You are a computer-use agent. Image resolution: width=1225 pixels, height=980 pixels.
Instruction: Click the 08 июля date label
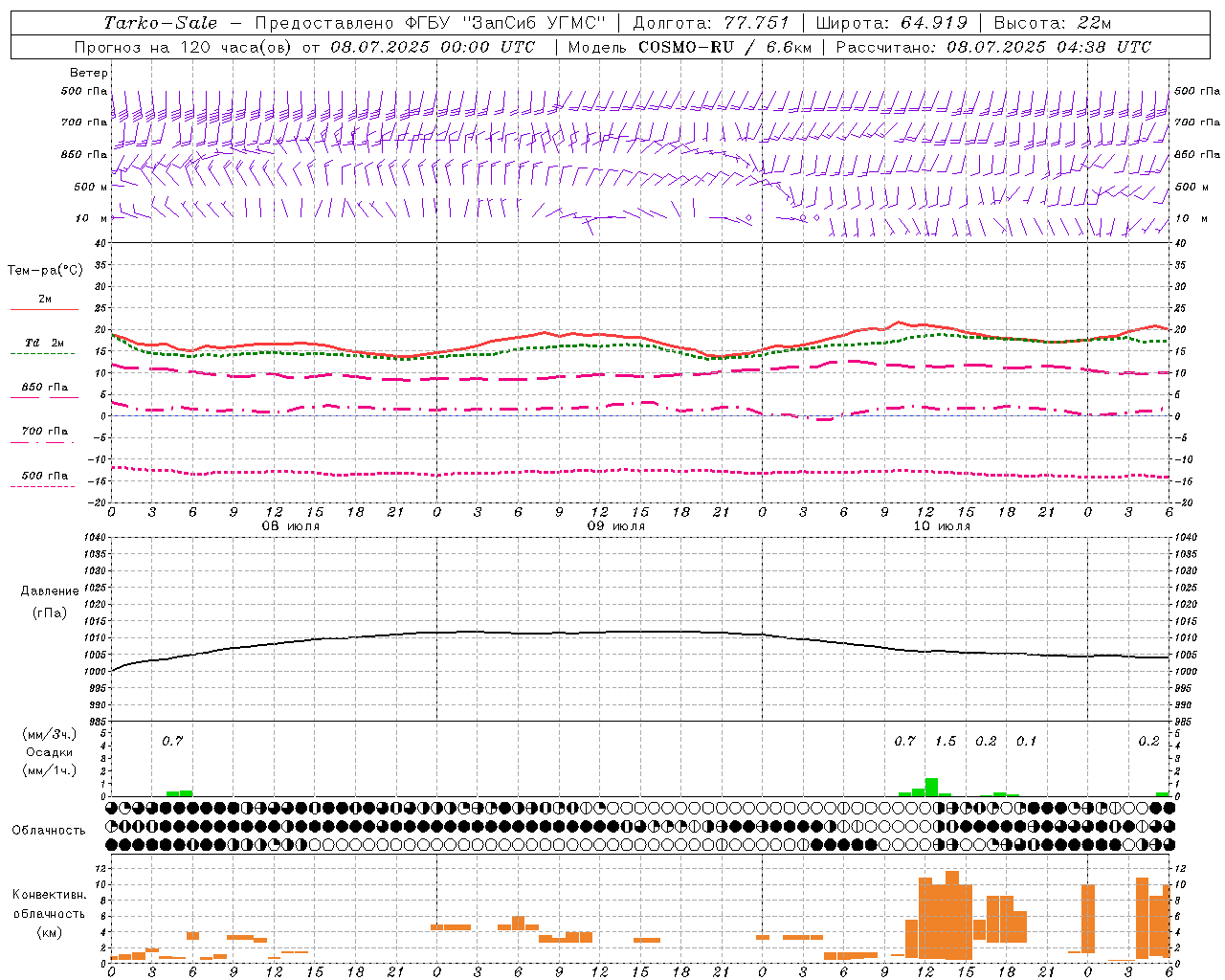tap(291, 526)
